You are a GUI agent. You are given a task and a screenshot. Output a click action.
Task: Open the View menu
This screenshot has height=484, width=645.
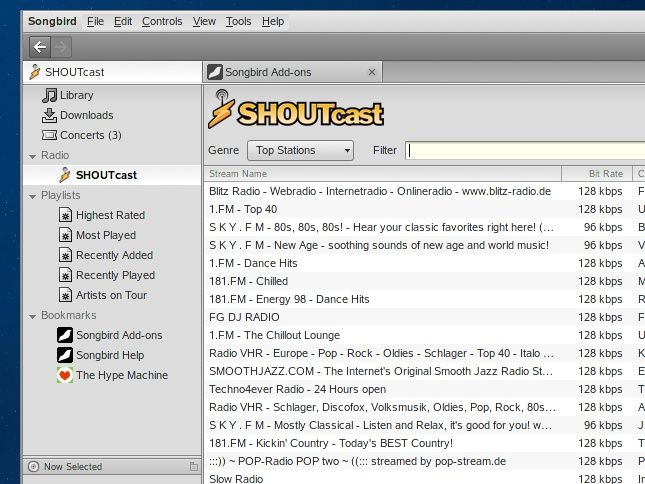click(x=204, y=21)
